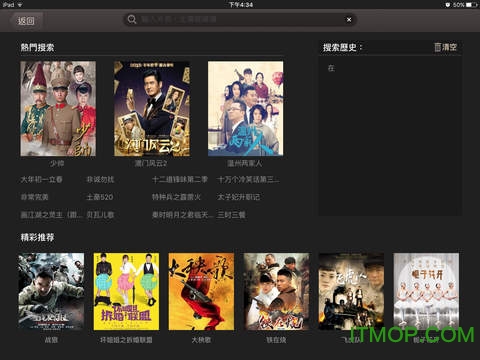The image size is (480, 360).
Task: Open the yellow 拆婚联盟 poster
Action: click(126, 292)
